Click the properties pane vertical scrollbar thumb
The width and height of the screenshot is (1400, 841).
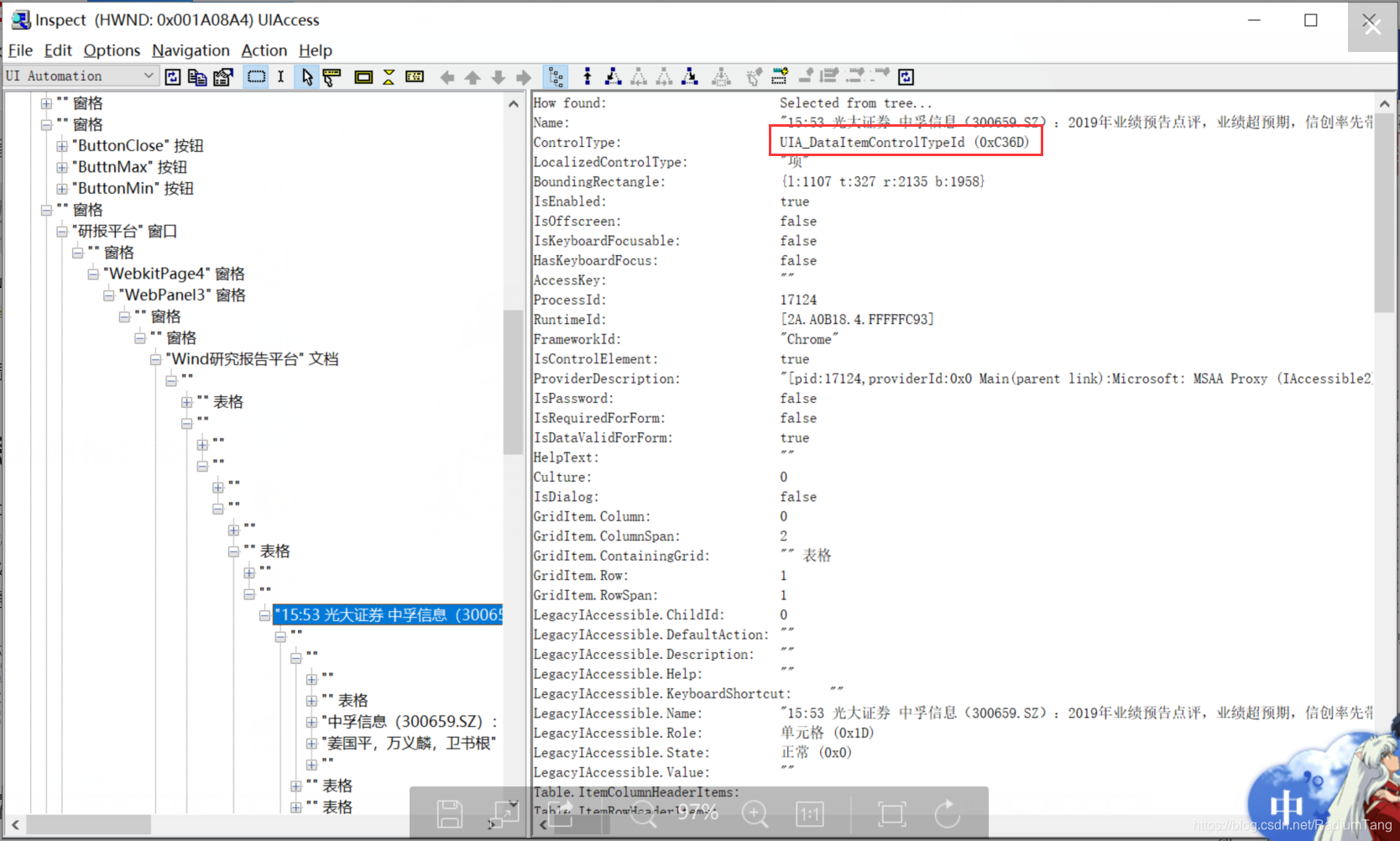[x=1384, y=212]
